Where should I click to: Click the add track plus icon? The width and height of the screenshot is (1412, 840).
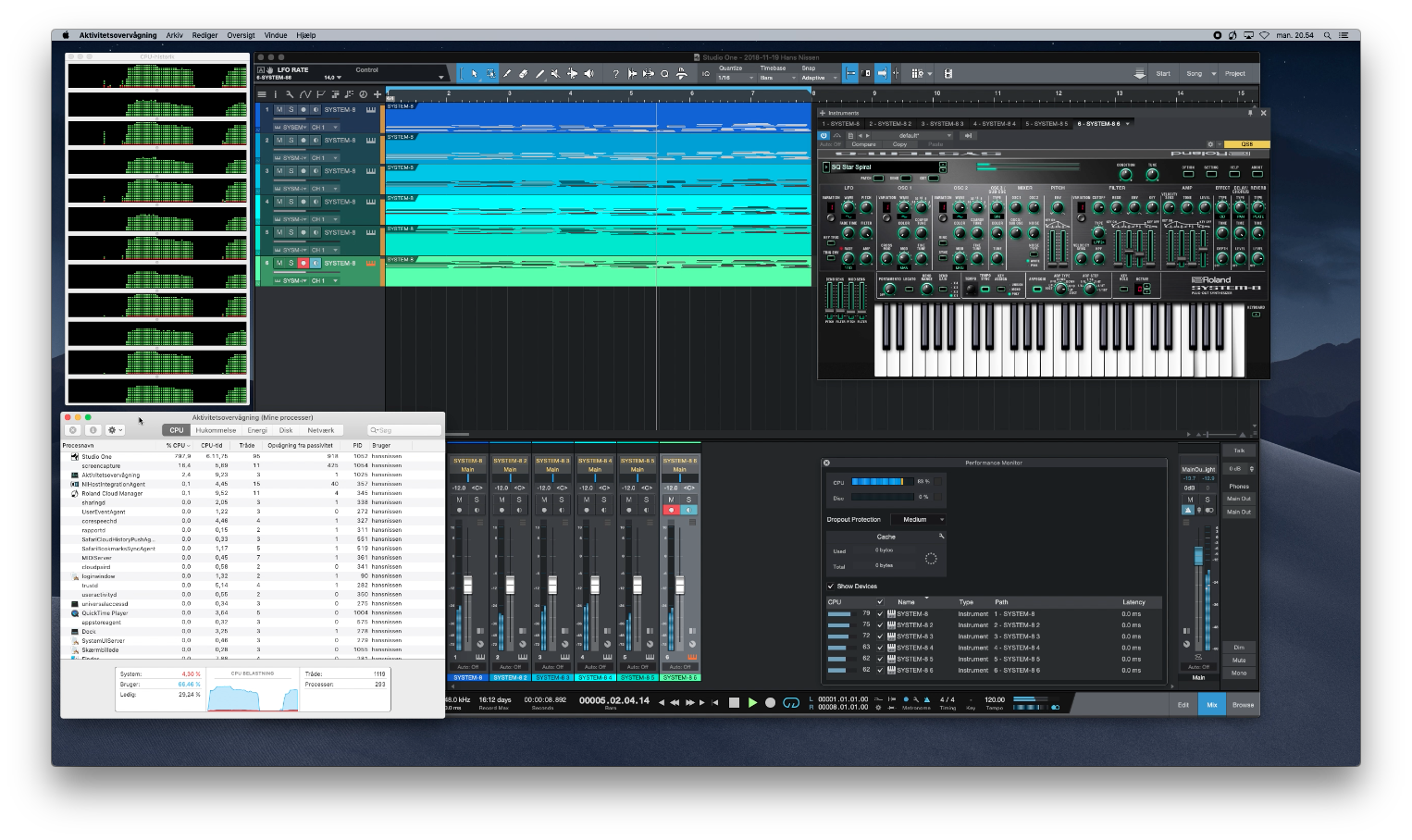pyautogui.click(x=378, y=94)
